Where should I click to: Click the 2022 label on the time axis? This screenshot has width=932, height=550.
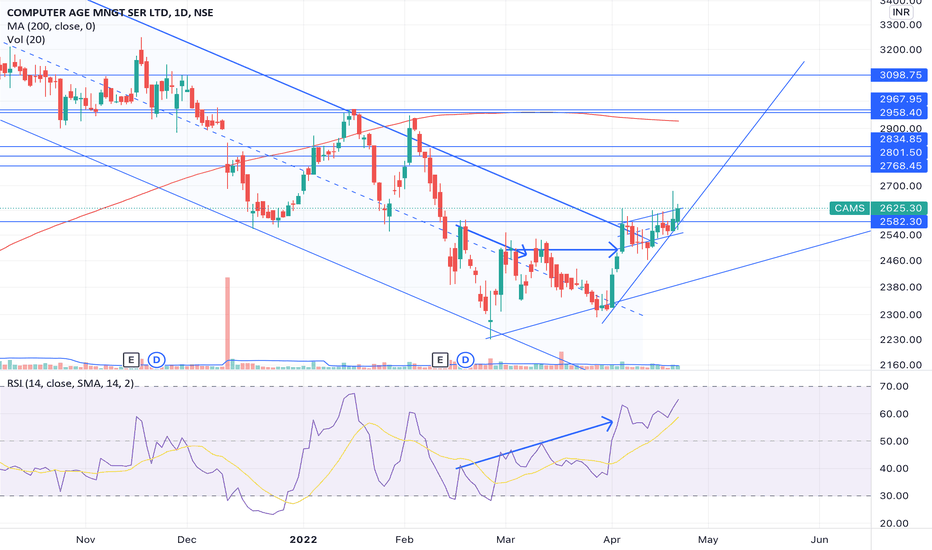[x=303, y=540]
